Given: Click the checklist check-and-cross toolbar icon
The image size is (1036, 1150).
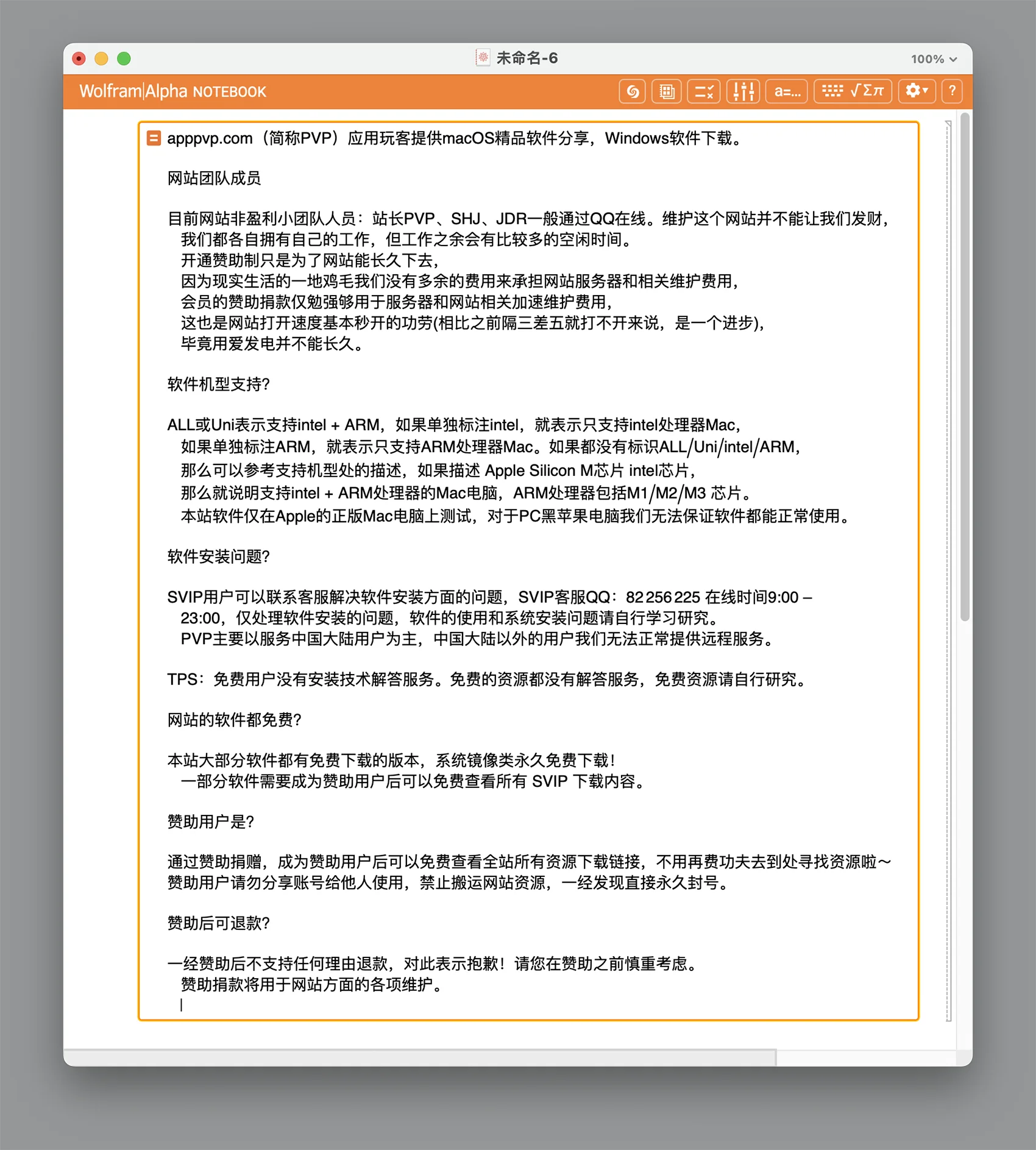Looking at the screenshot, I should 704,91.
